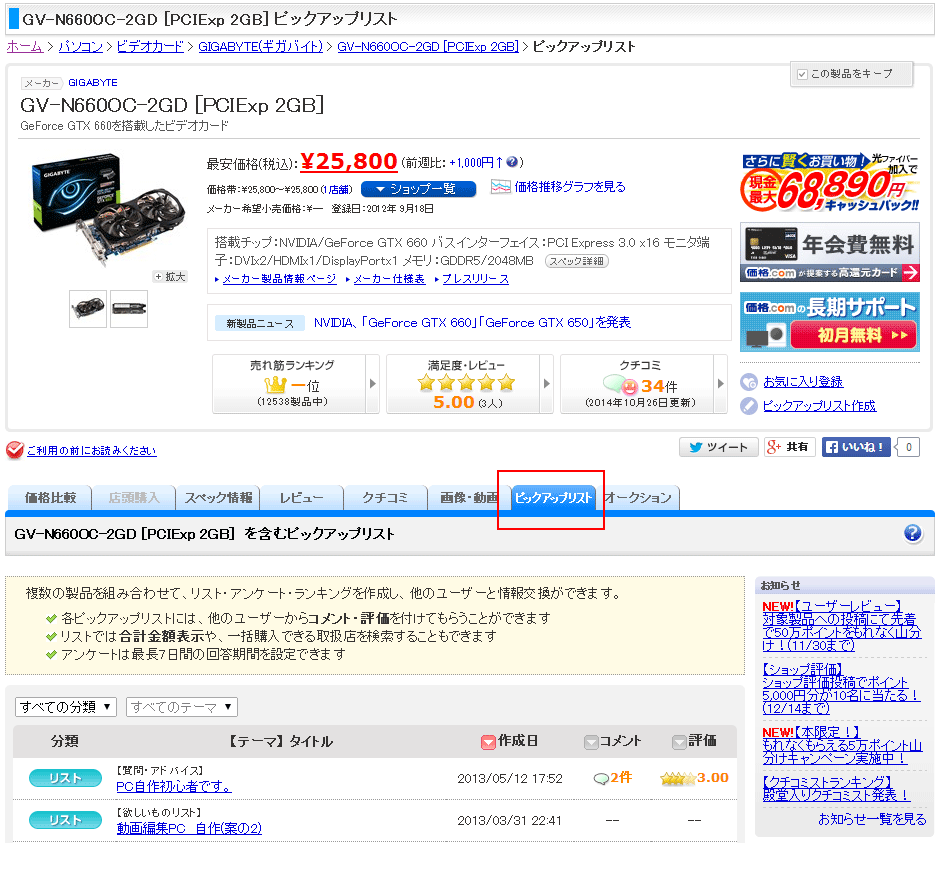Screen dimensions: 938x869
Task: Enlarge the product image with 拡大
Action: [x=170, y=277]
